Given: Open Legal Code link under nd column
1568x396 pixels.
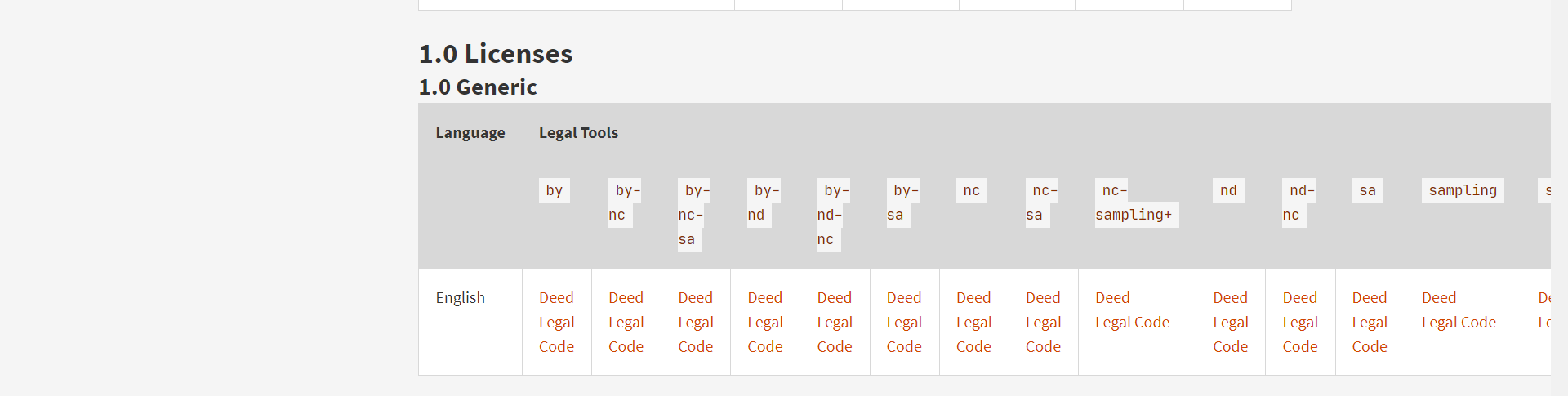Looking at the screenshot, I should 1231,335.
